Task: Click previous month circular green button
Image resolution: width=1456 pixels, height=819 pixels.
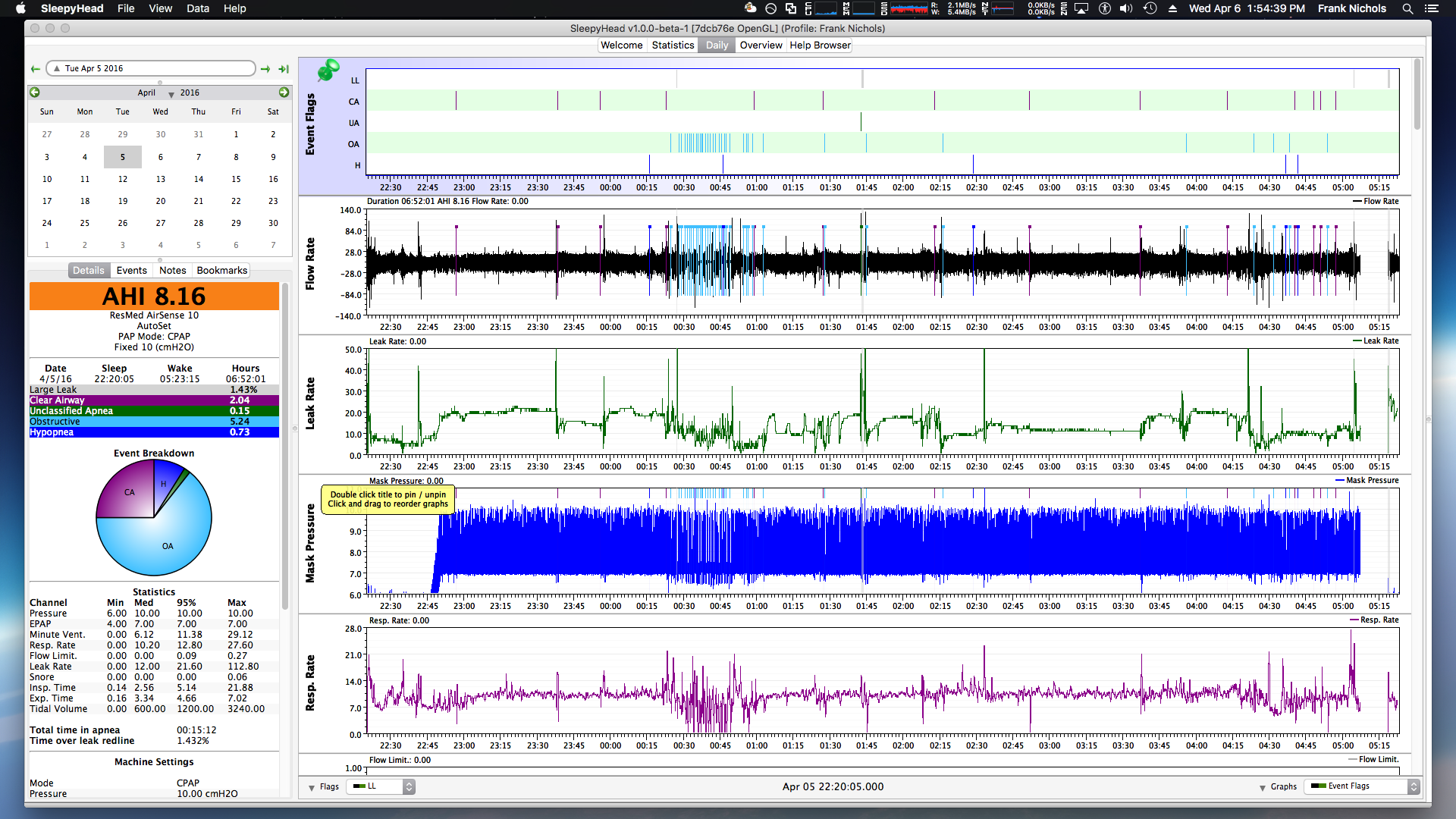Action: coord(34,93)
